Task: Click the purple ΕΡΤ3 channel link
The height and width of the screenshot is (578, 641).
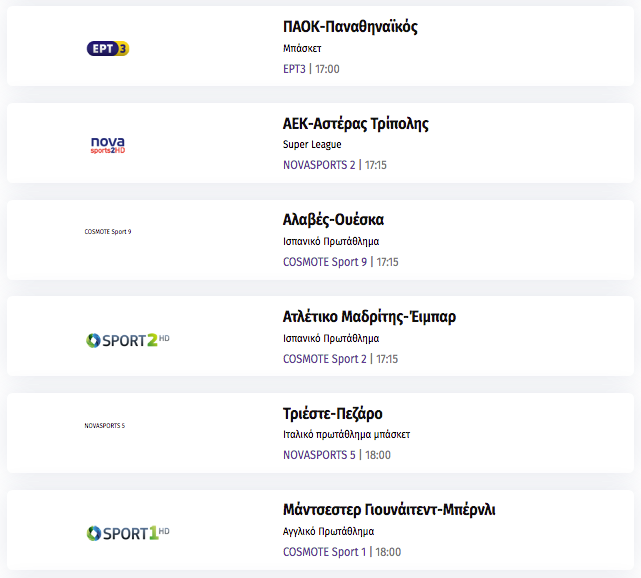Action: (x=294, y=69)
